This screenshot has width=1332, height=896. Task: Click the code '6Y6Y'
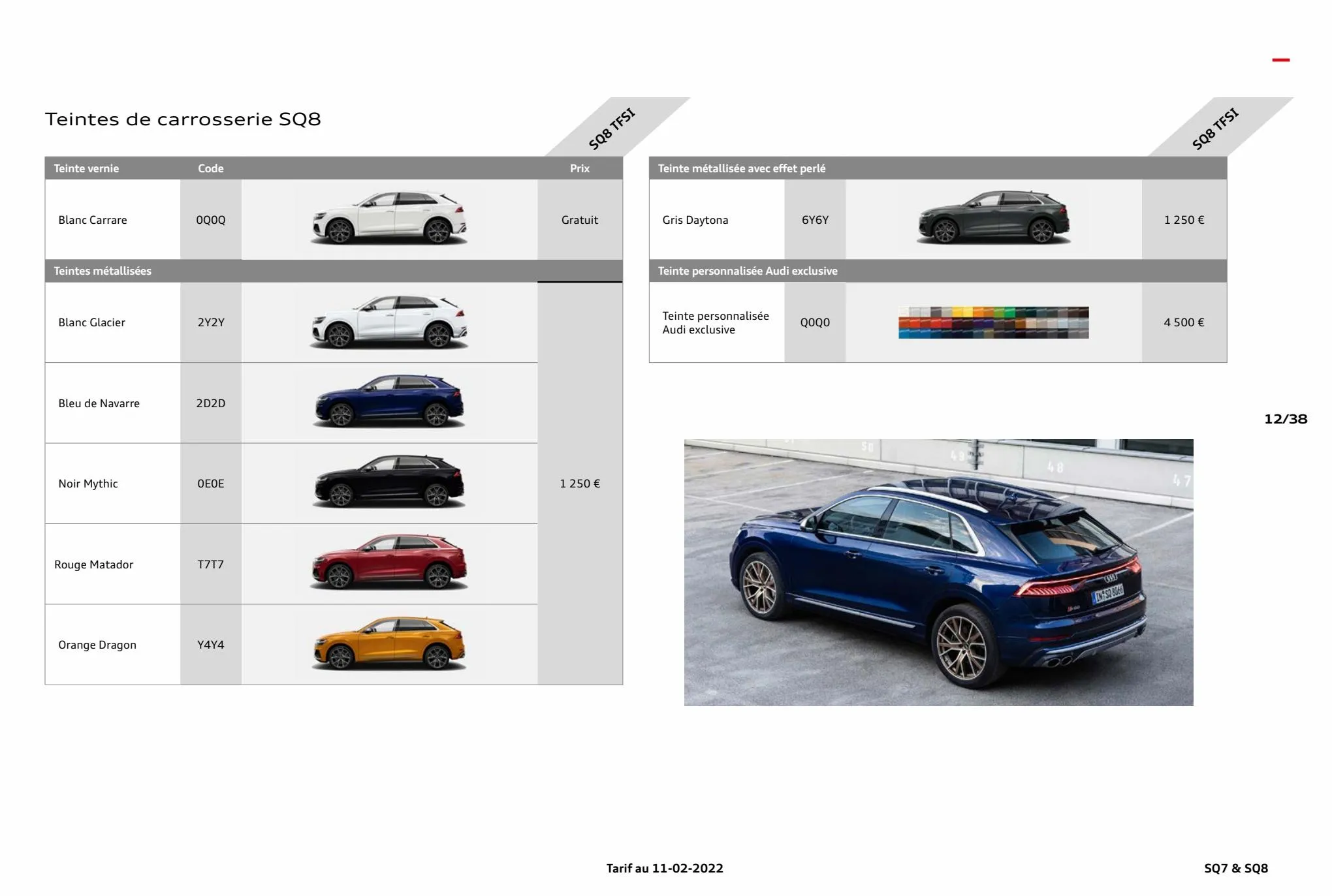click(x=815, y=220)
